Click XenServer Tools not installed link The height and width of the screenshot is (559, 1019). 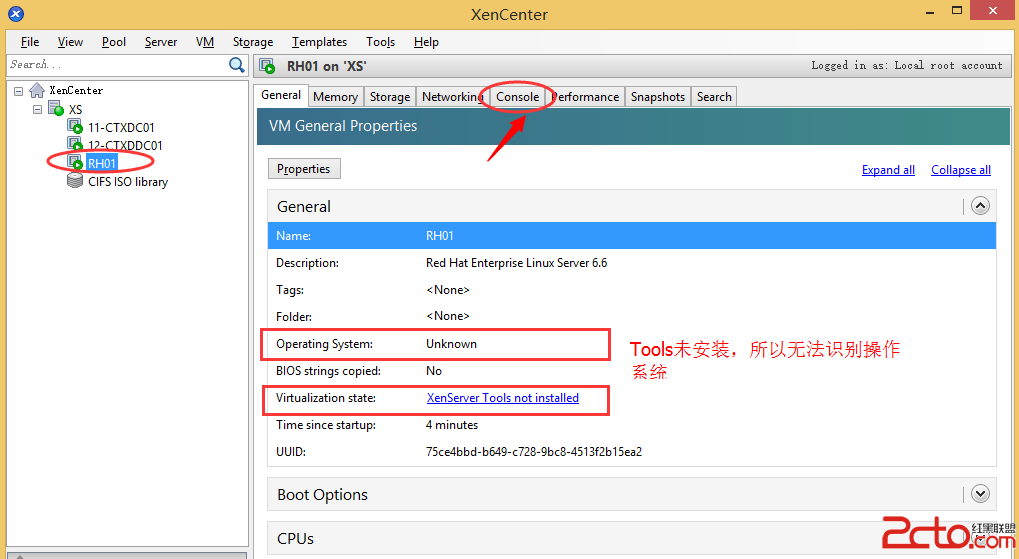pos(502,398)
